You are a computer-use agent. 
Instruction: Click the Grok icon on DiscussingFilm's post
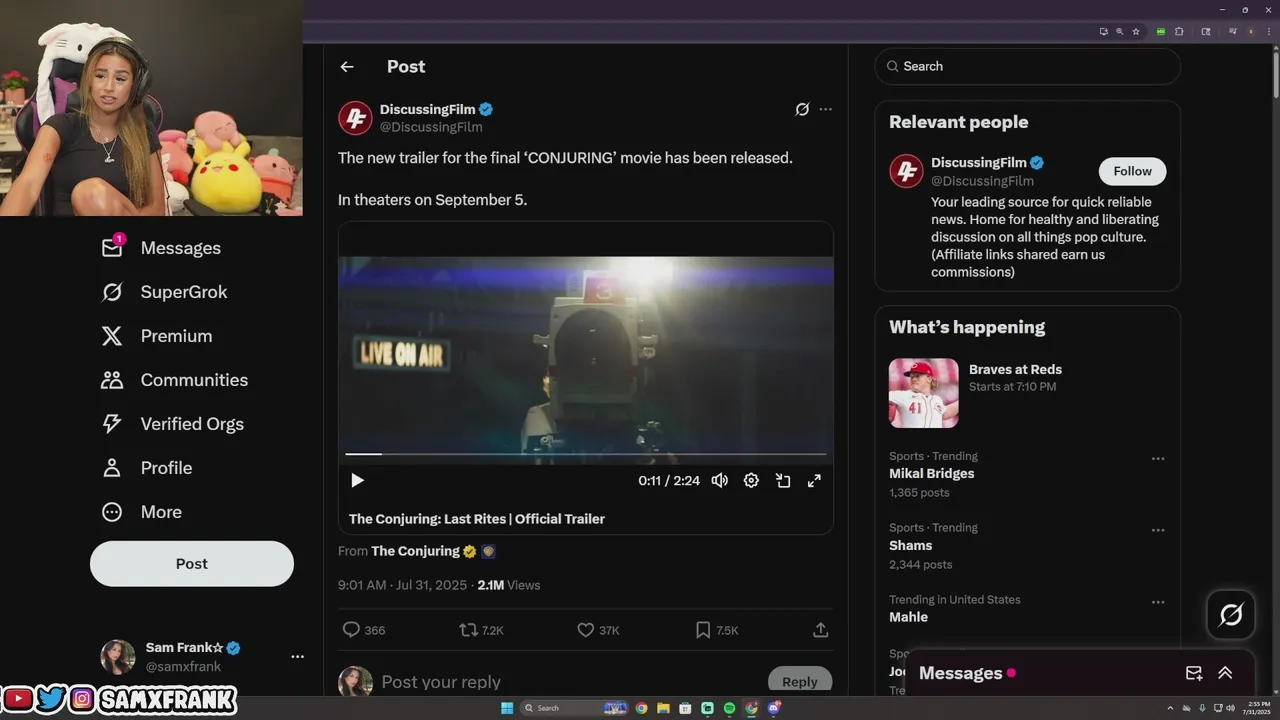tap(802, 109)
